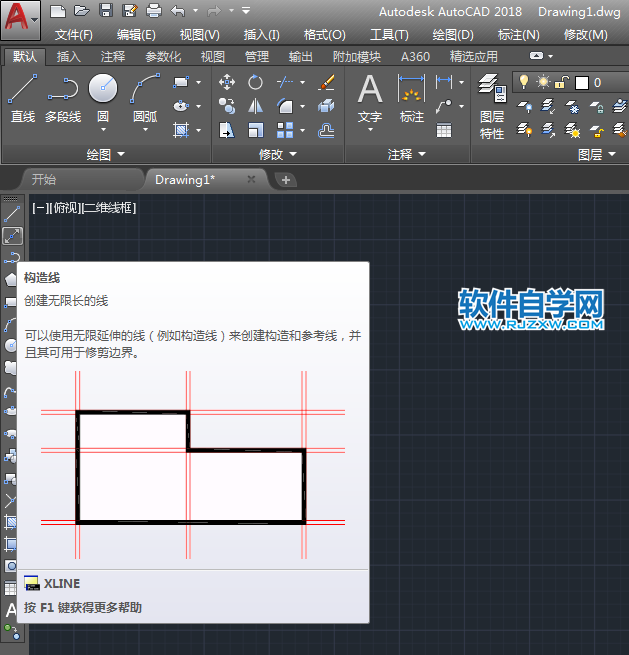
Task: Toggle layer lock padlock icon
Action: (x=562, y=82)
